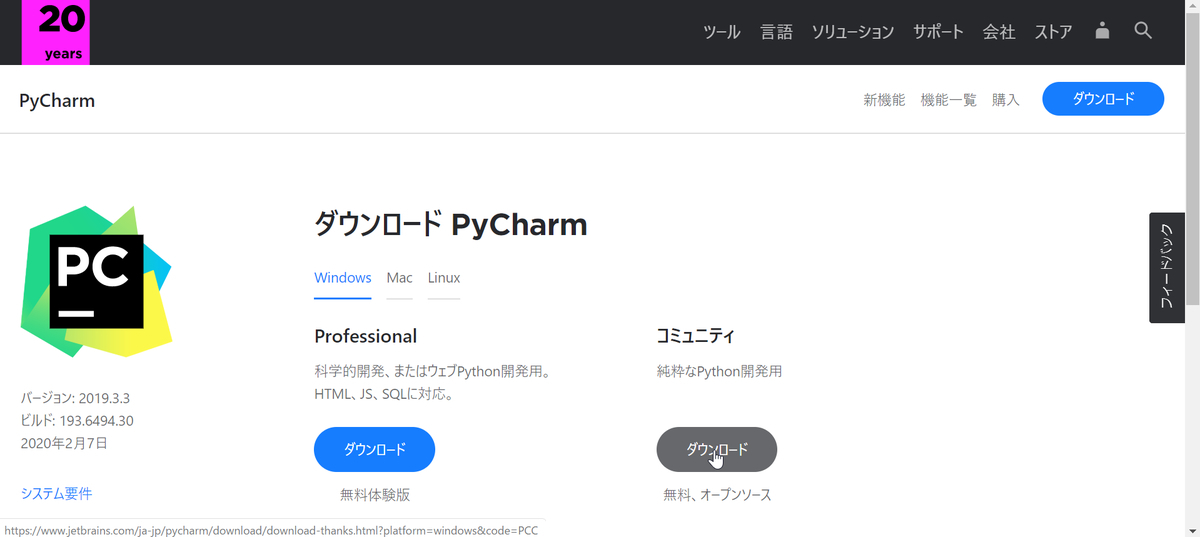Viewport: 1200px width, 537px height.
Task: Open site search magnifier icon
Action: 1144,31
